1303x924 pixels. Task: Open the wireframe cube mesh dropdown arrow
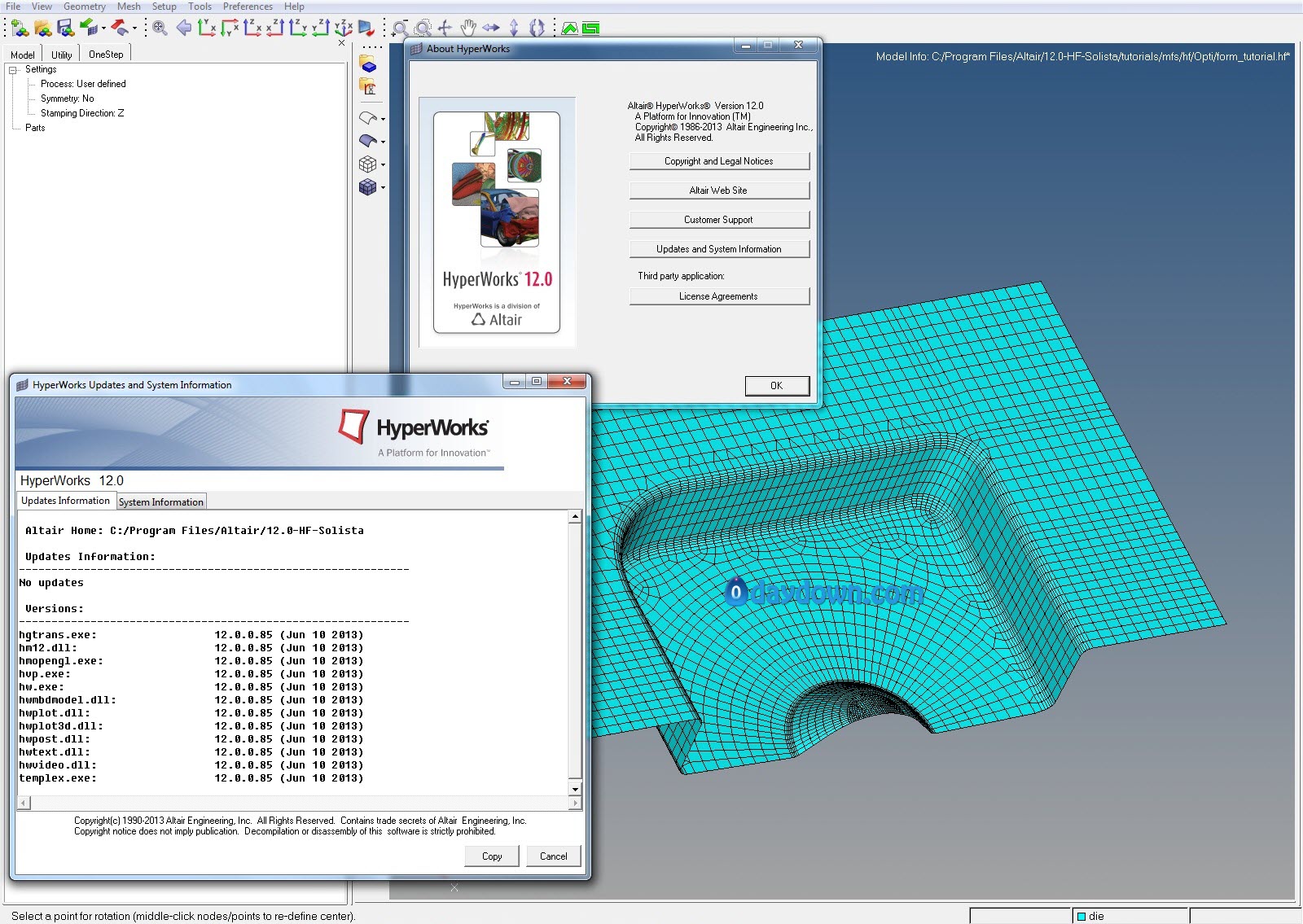(383, 165)
